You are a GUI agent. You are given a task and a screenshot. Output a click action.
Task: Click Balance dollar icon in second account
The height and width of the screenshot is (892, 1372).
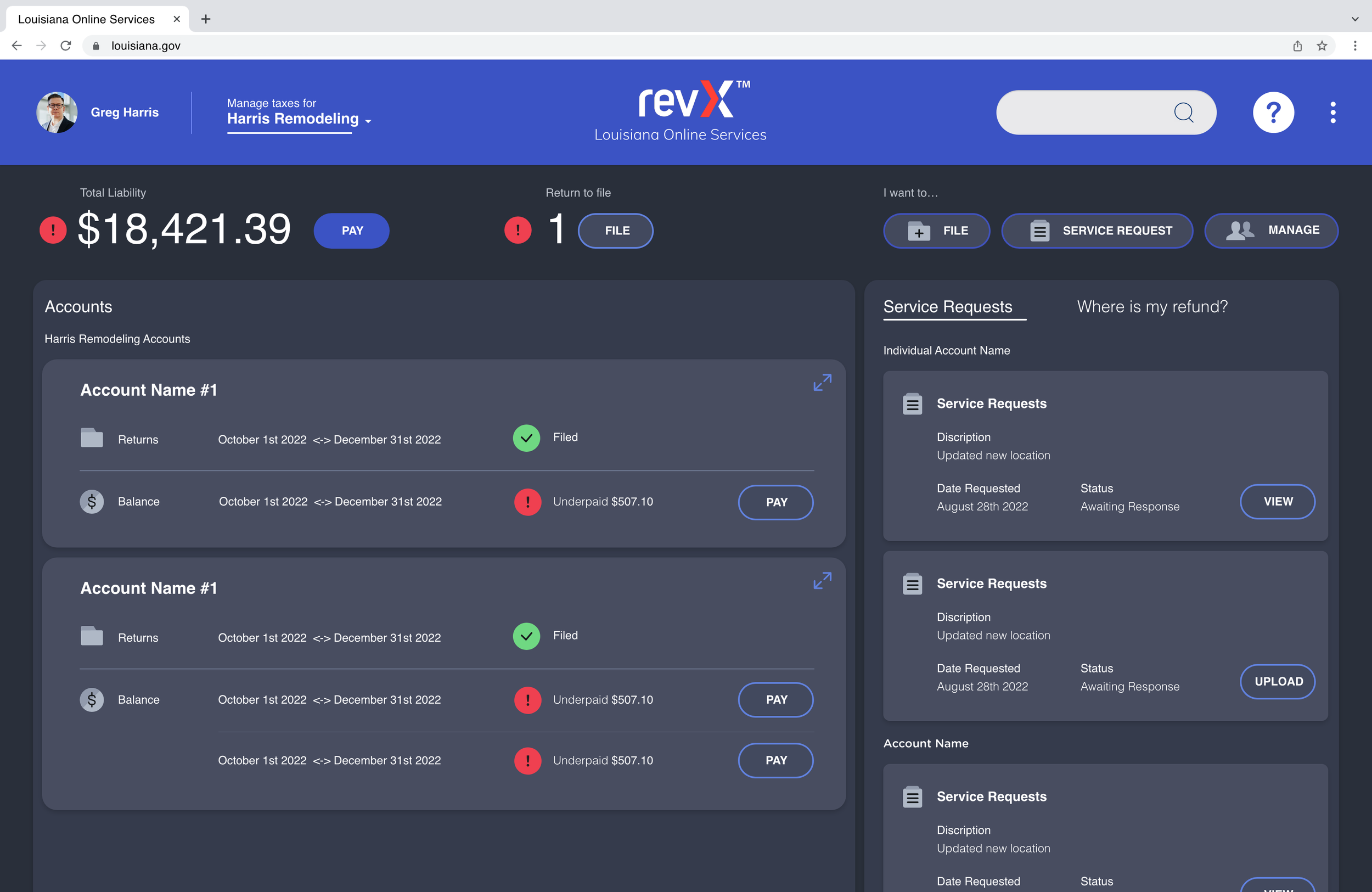[92, 699]
